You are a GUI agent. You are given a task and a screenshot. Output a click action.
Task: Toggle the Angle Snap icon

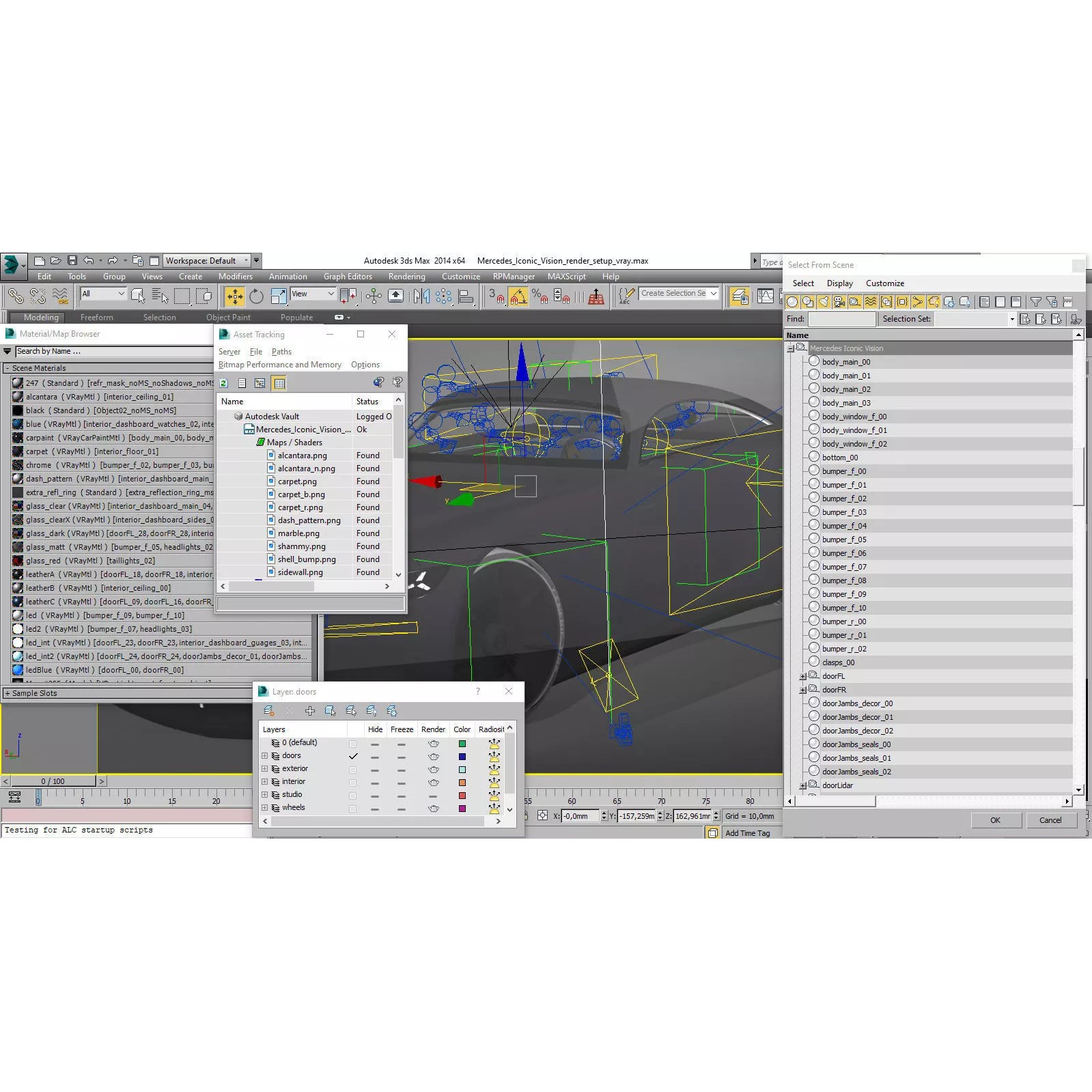pos(518,296)
